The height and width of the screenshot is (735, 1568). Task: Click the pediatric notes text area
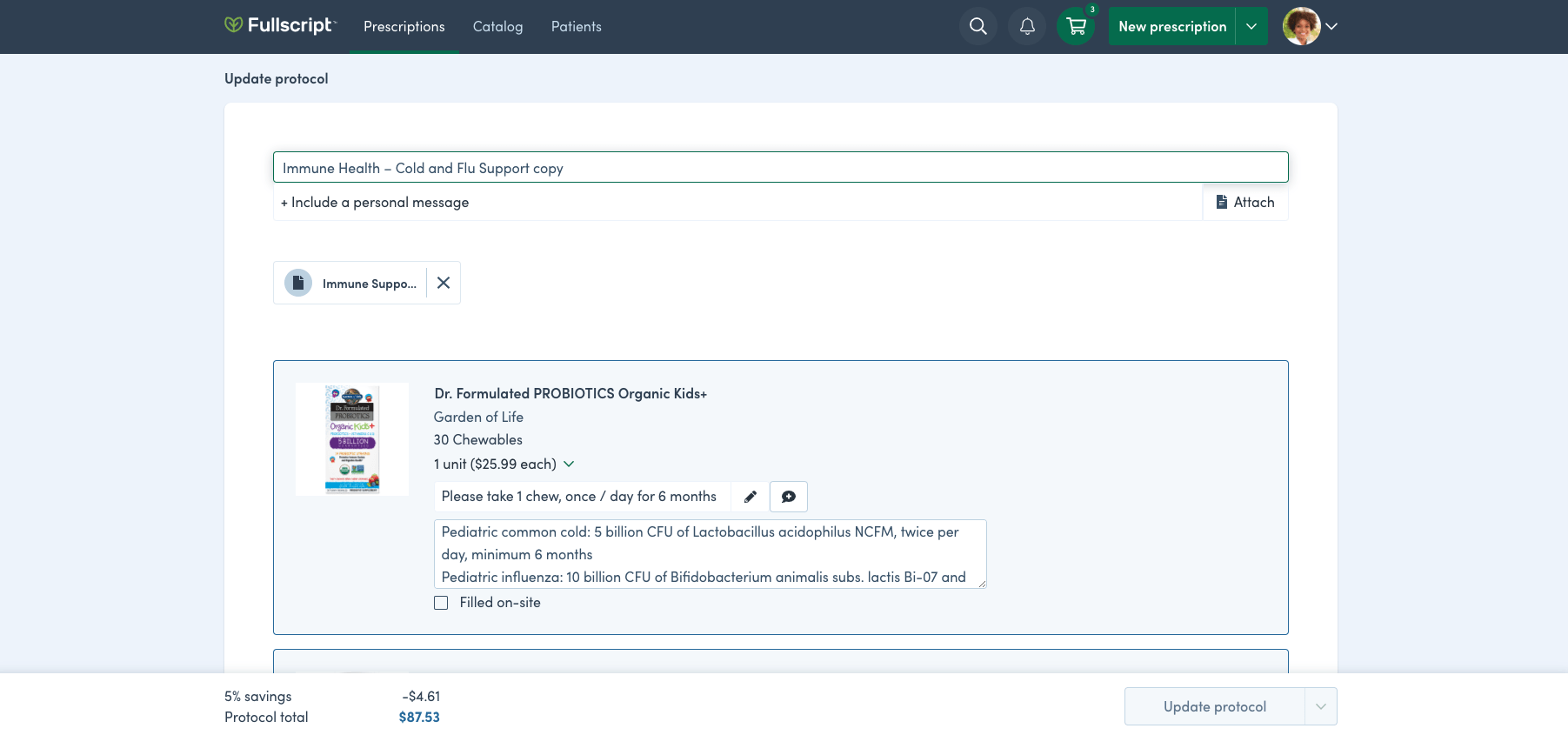coord(711,554)
